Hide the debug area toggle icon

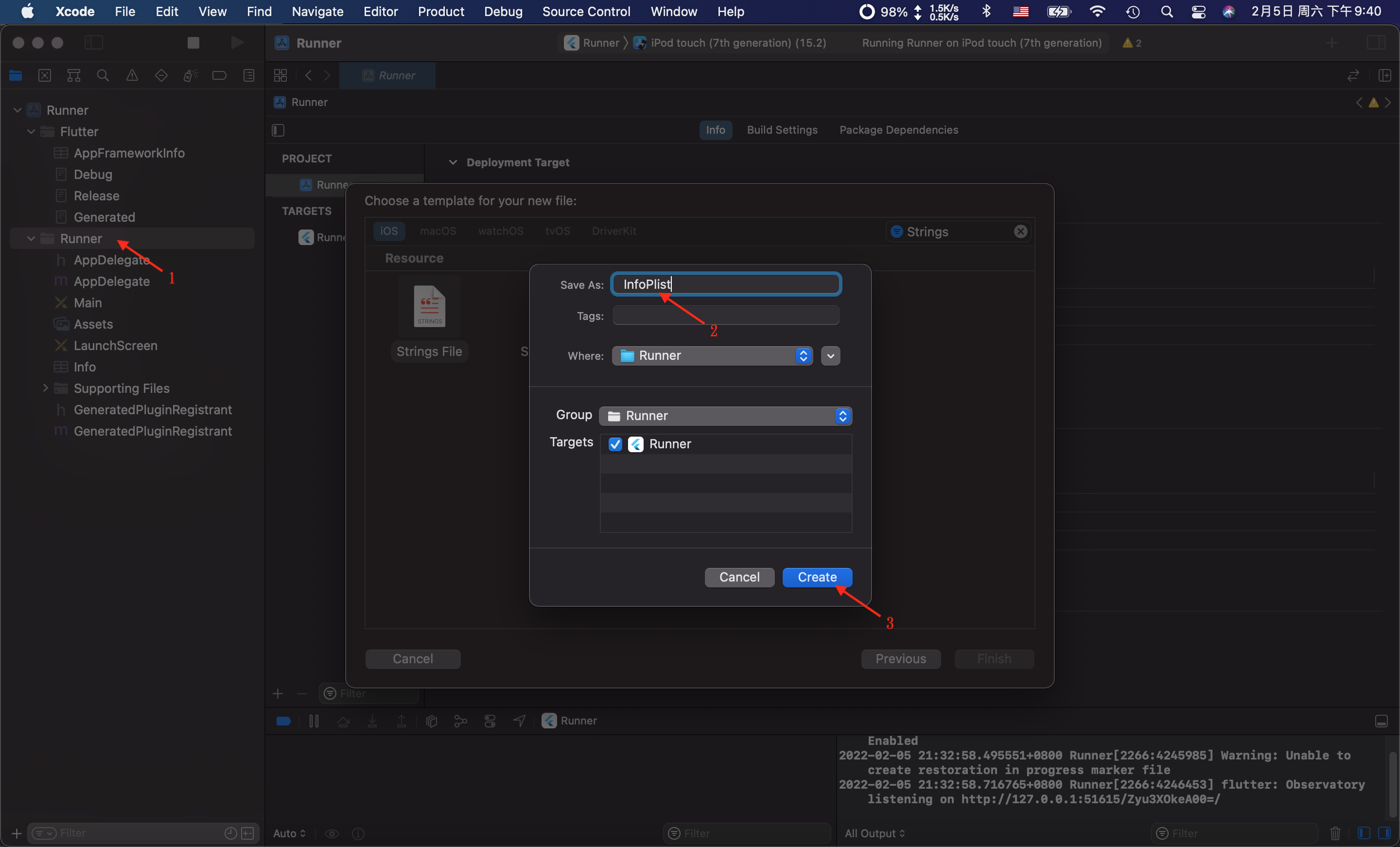click(x=1381, y=721)
